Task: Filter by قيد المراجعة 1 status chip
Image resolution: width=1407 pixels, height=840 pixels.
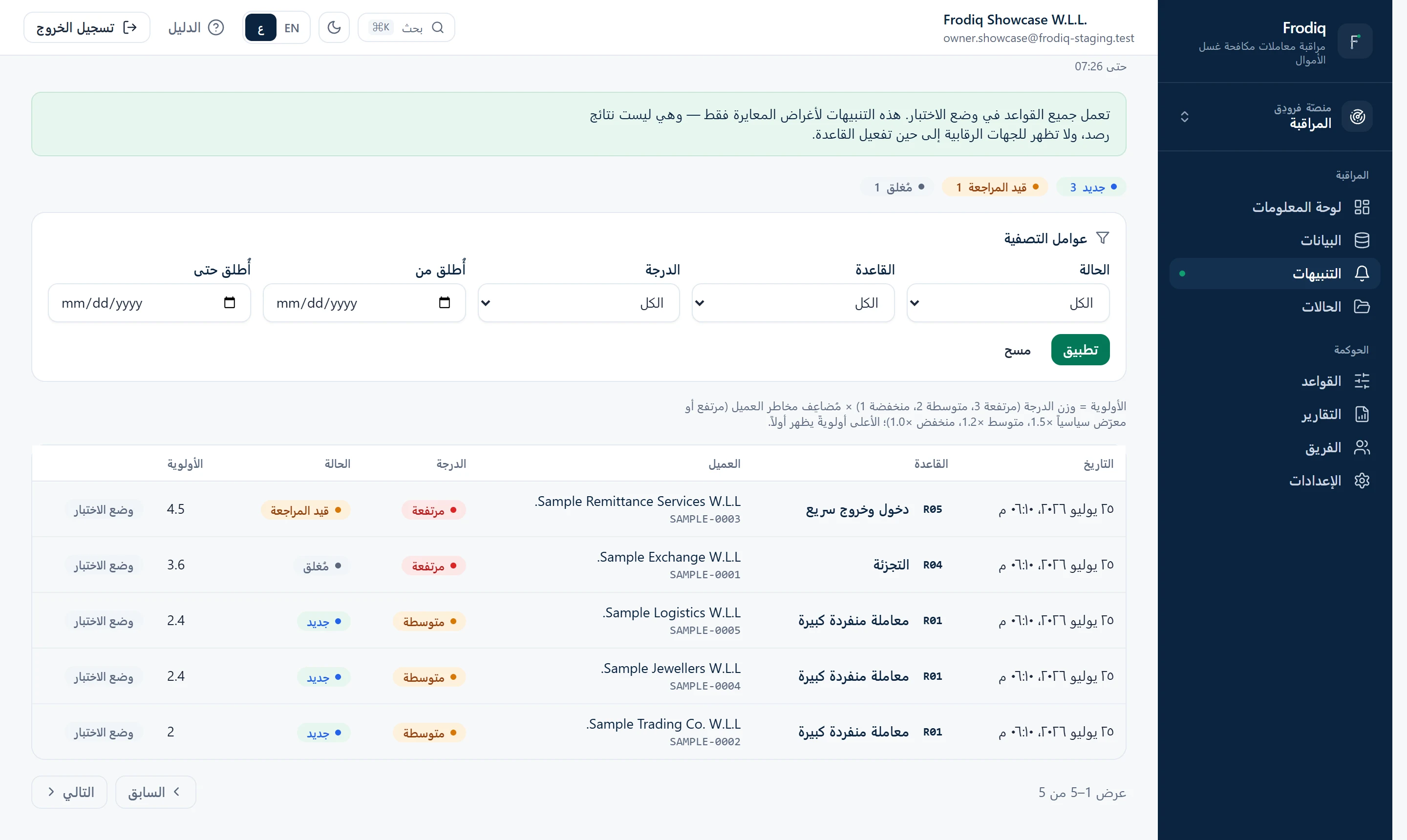Action: 995,188
